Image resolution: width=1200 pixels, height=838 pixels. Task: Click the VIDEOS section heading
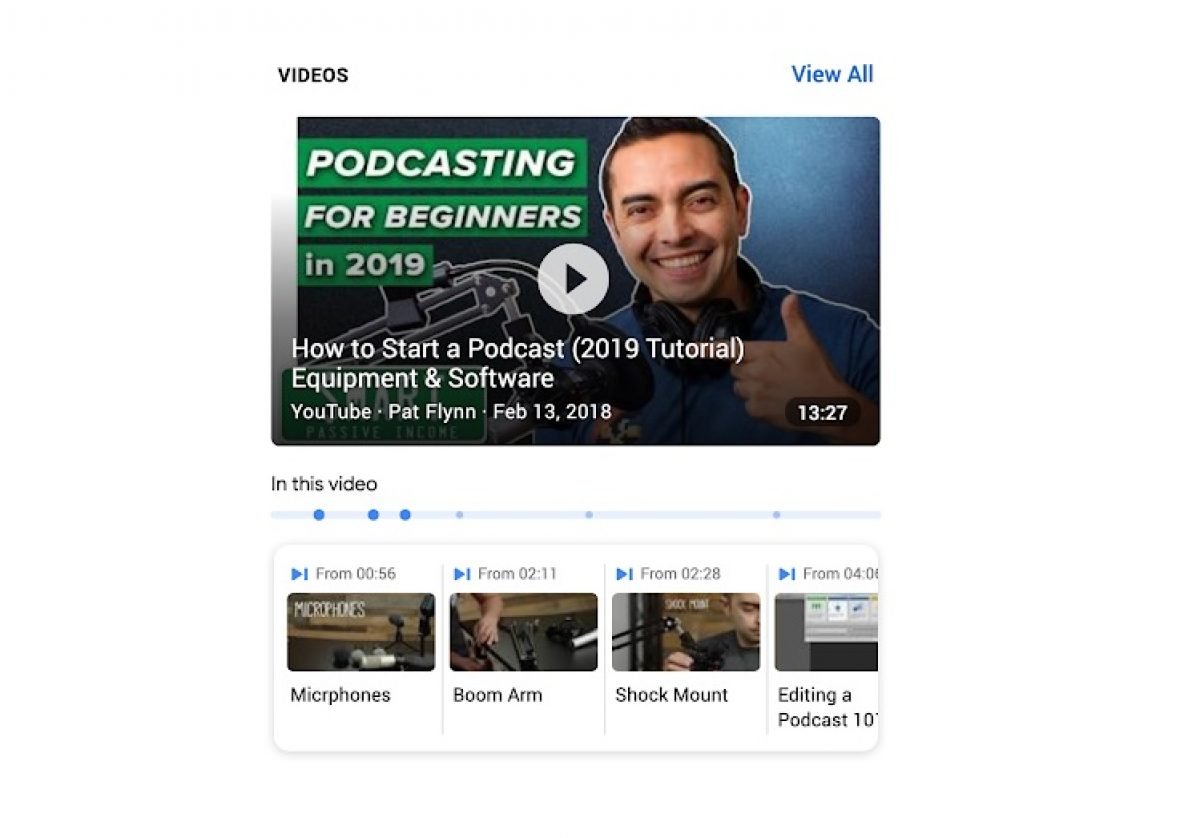point(313,75)
